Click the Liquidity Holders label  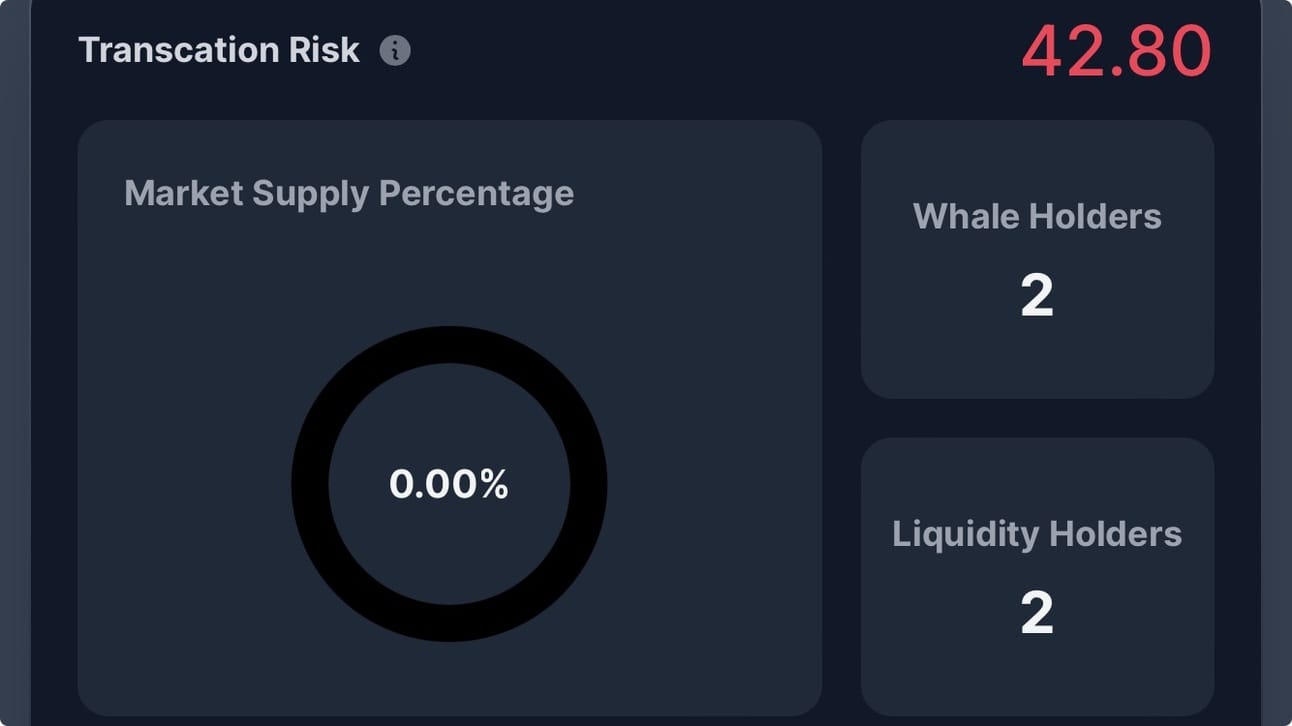tap(1037, 533)
